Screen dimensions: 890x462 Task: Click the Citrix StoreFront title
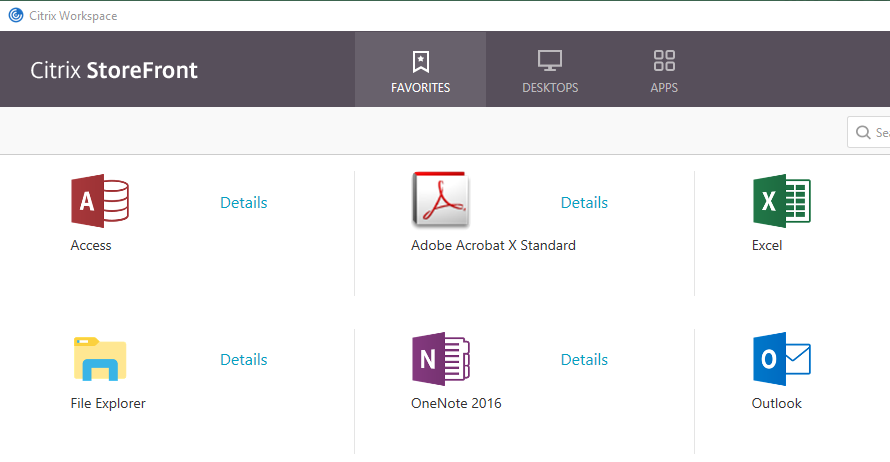(x=114, y=70)
